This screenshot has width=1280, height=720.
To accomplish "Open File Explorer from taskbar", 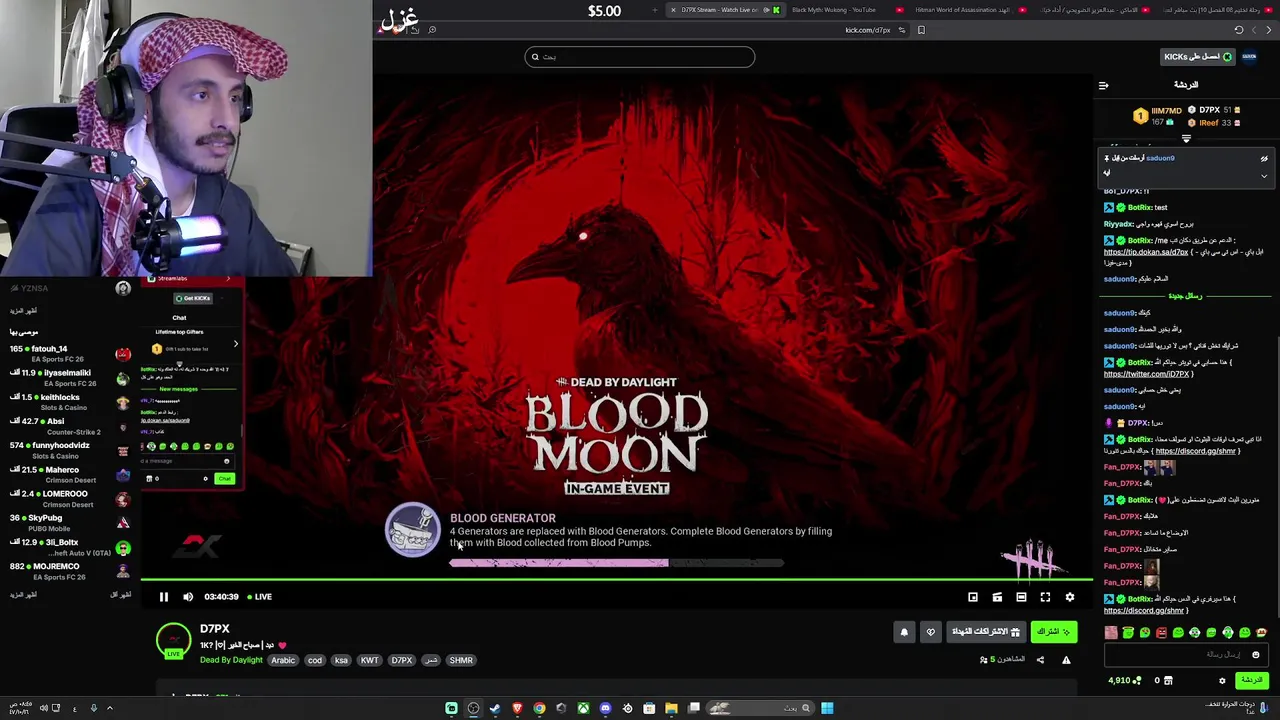I will coord(671,709).
